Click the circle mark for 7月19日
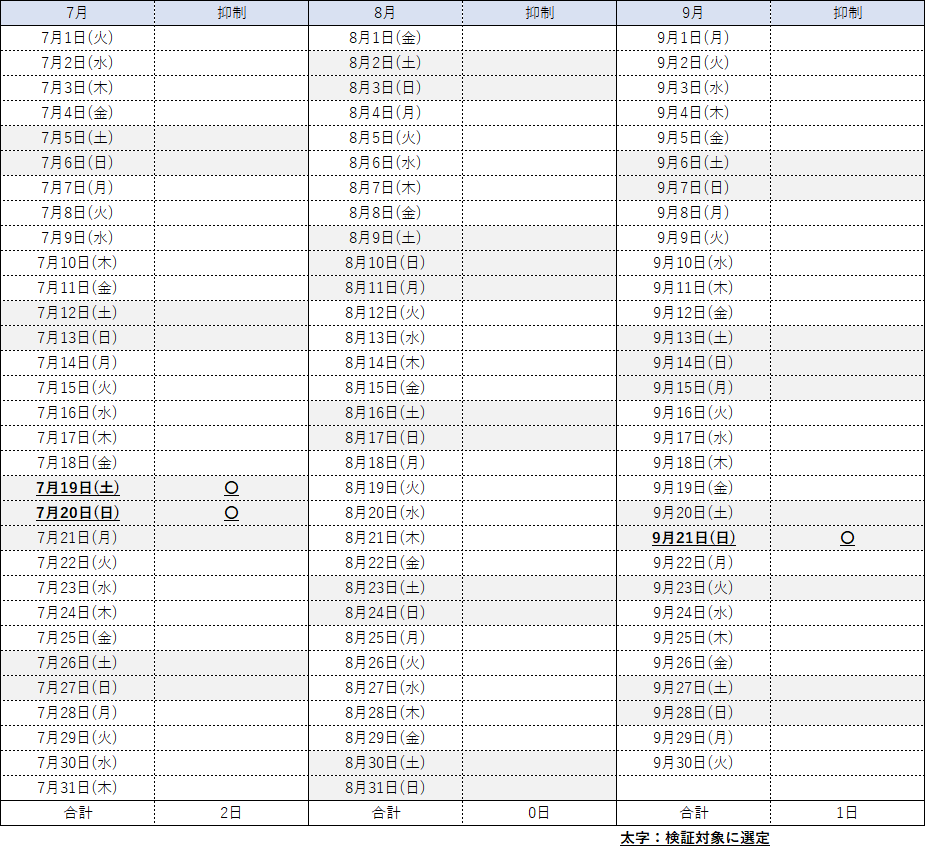This screenshot has width=926, height=852. [x=231, y=488]
